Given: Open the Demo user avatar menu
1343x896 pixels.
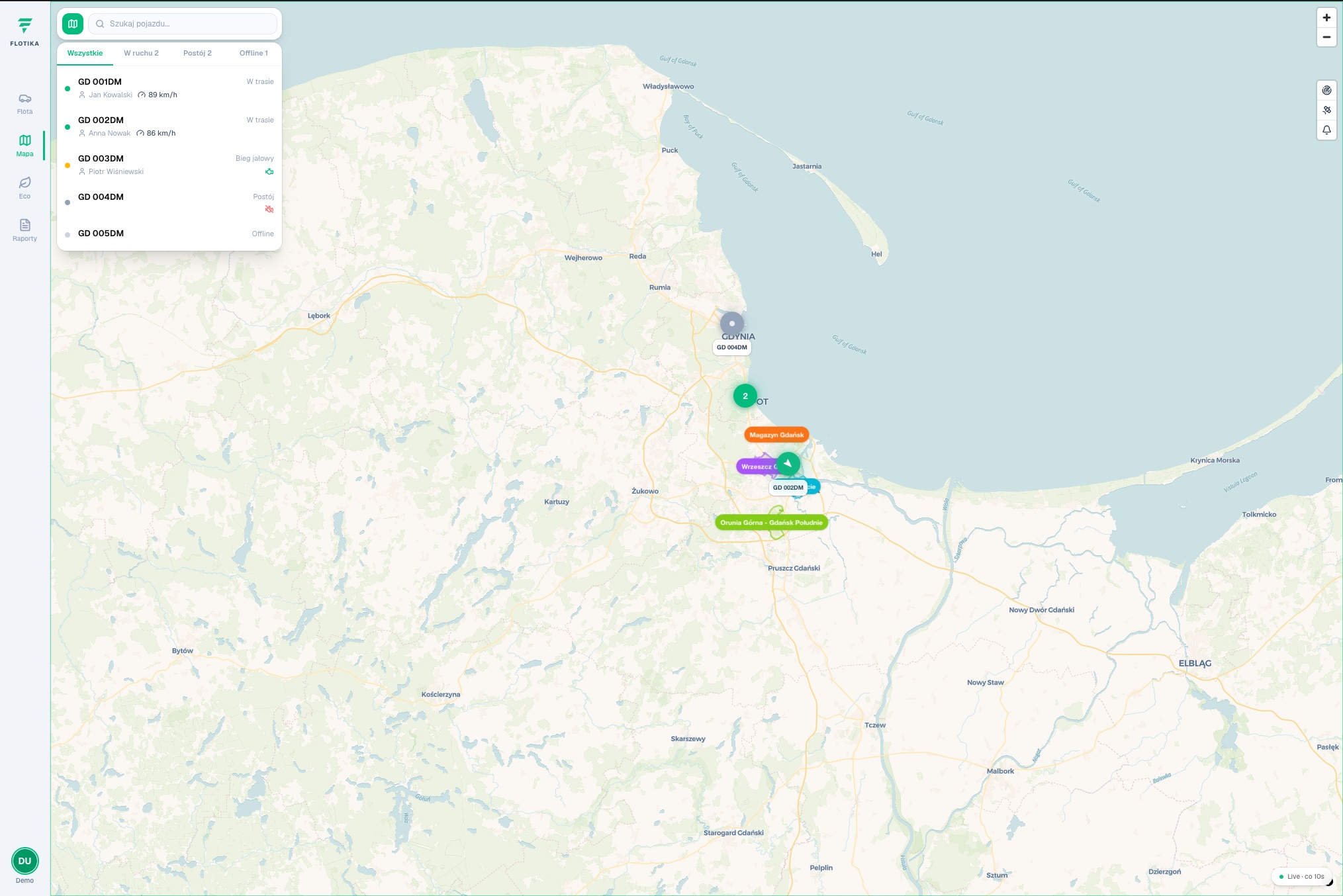Looking at the screenshot, I should (x=24, y=861).
